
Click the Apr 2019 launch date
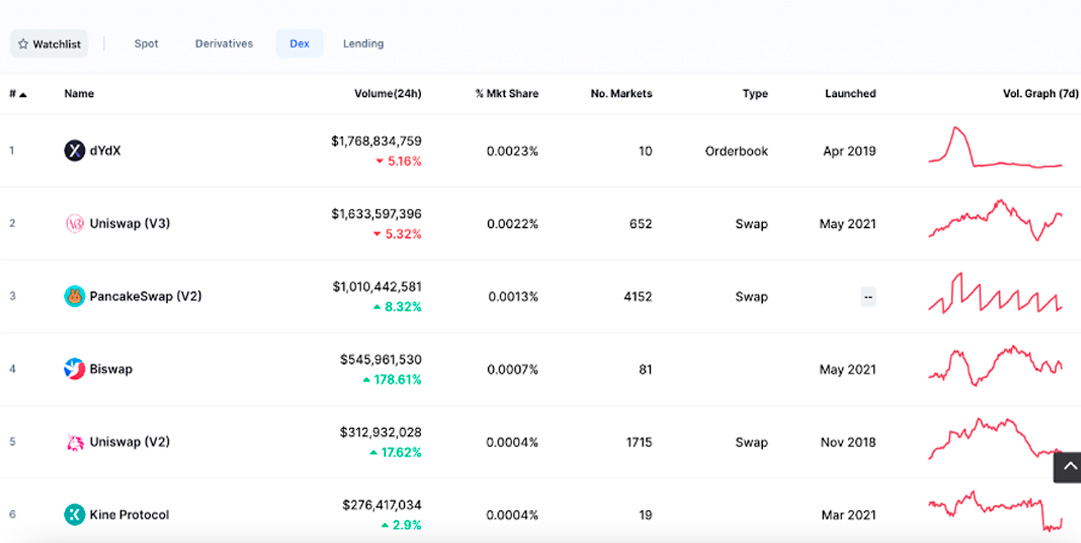849,151
